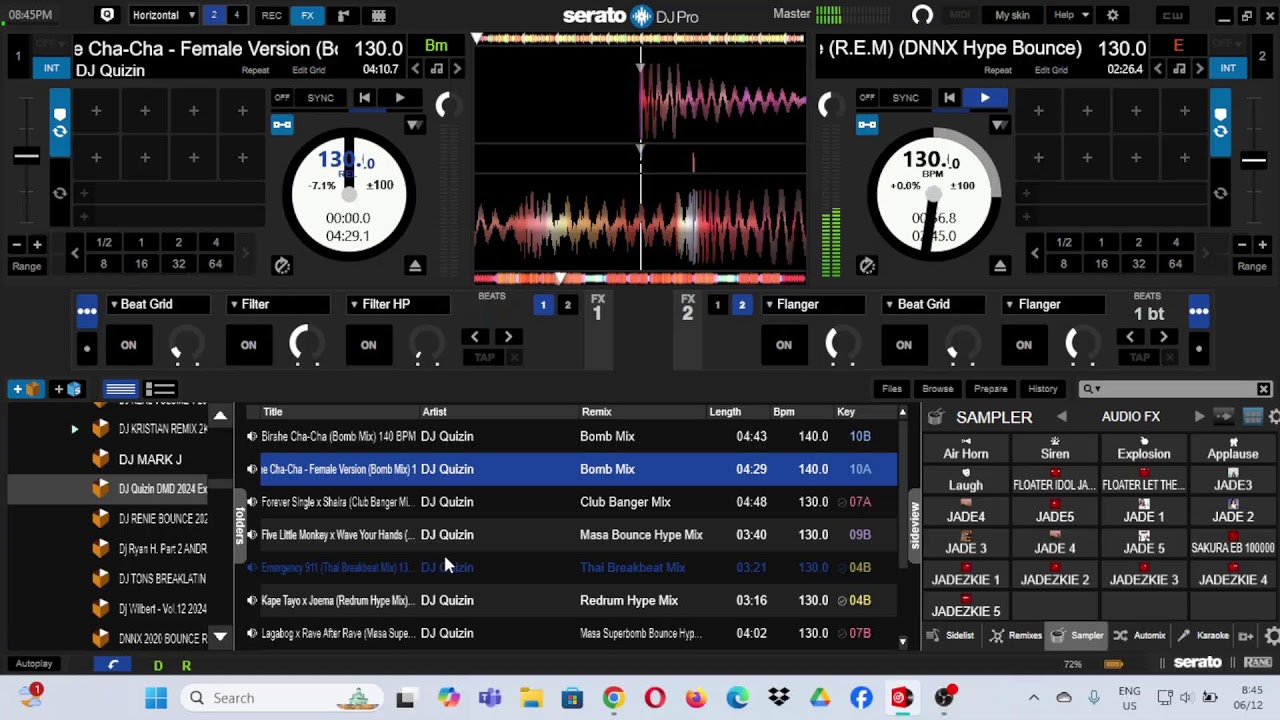Image resolution: width=1280 pixels, height=720 pixels.
Task: Expand the DJ KRISTIAN REMIX crate
Action: coord(74,429)
